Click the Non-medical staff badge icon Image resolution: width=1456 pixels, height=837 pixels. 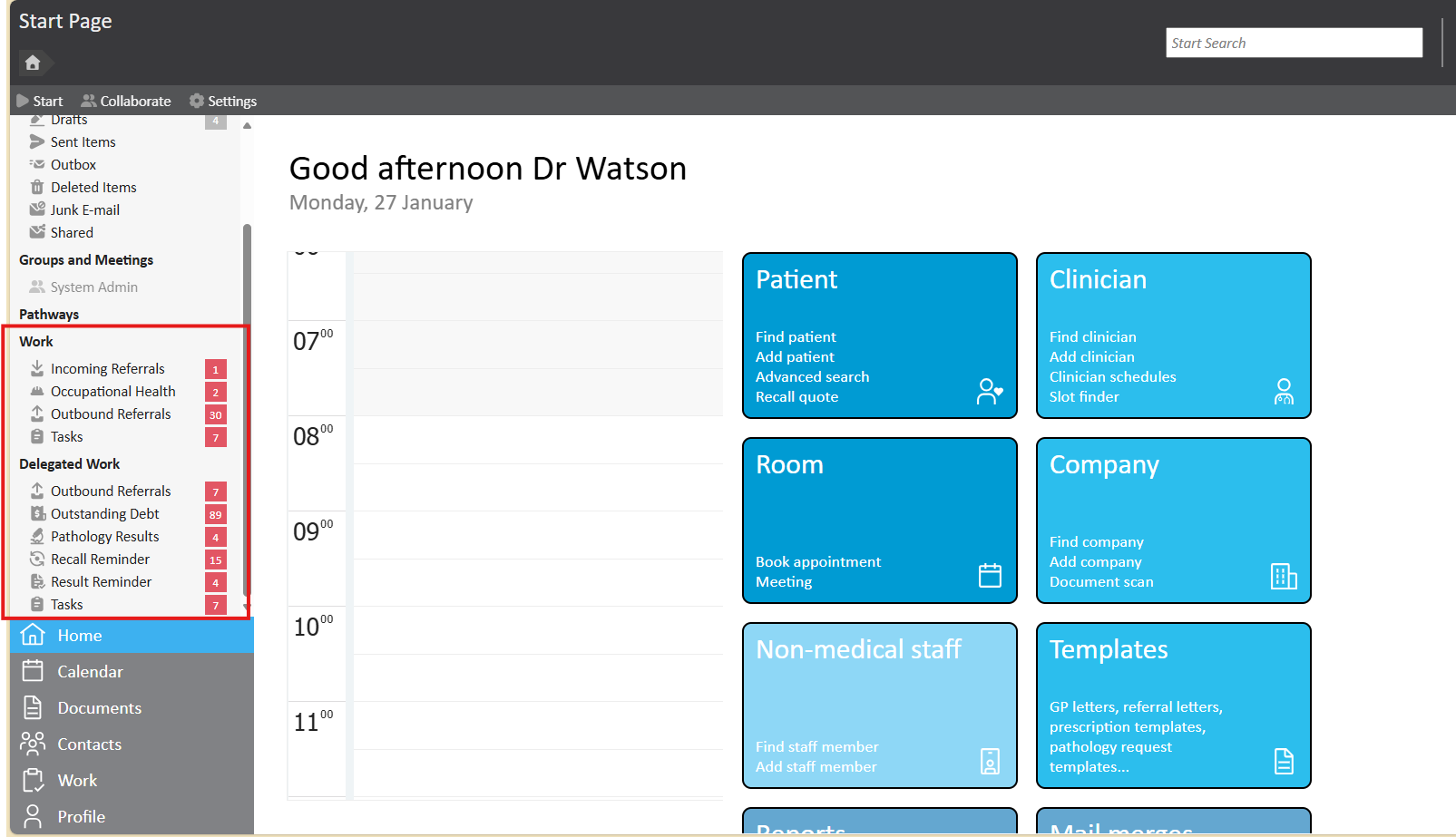tap(990, 761)
